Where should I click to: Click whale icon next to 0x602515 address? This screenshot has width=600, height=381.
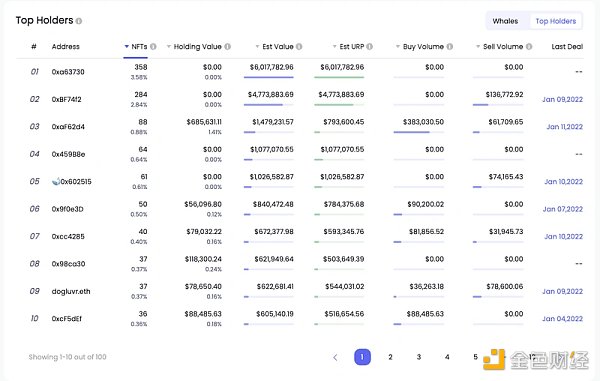point(56,181)
